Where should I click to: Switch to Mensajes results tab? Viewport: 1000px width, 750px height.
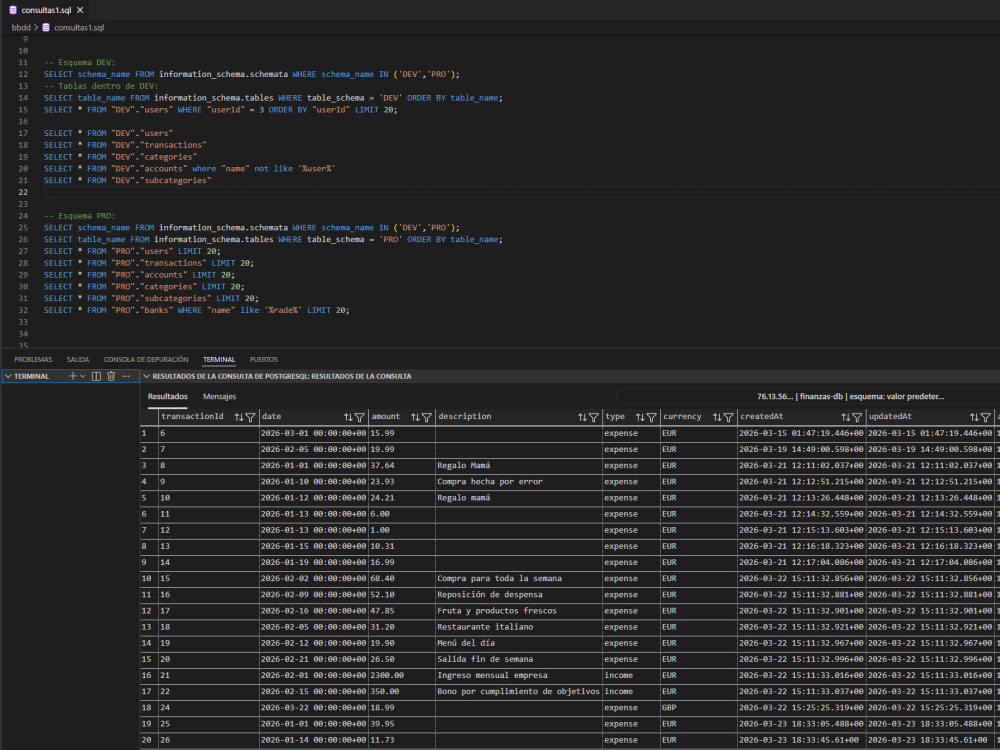click(219, 397)
